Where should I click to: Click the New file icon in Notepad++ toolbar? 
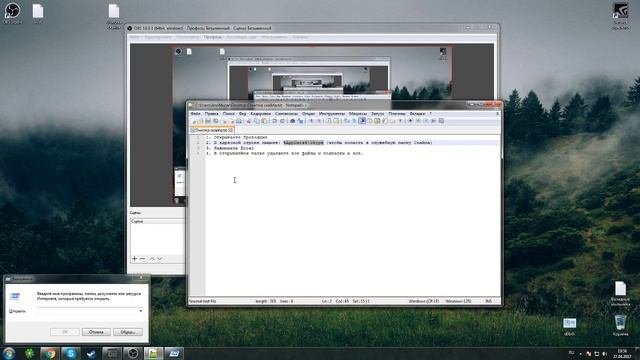(193, 121)
